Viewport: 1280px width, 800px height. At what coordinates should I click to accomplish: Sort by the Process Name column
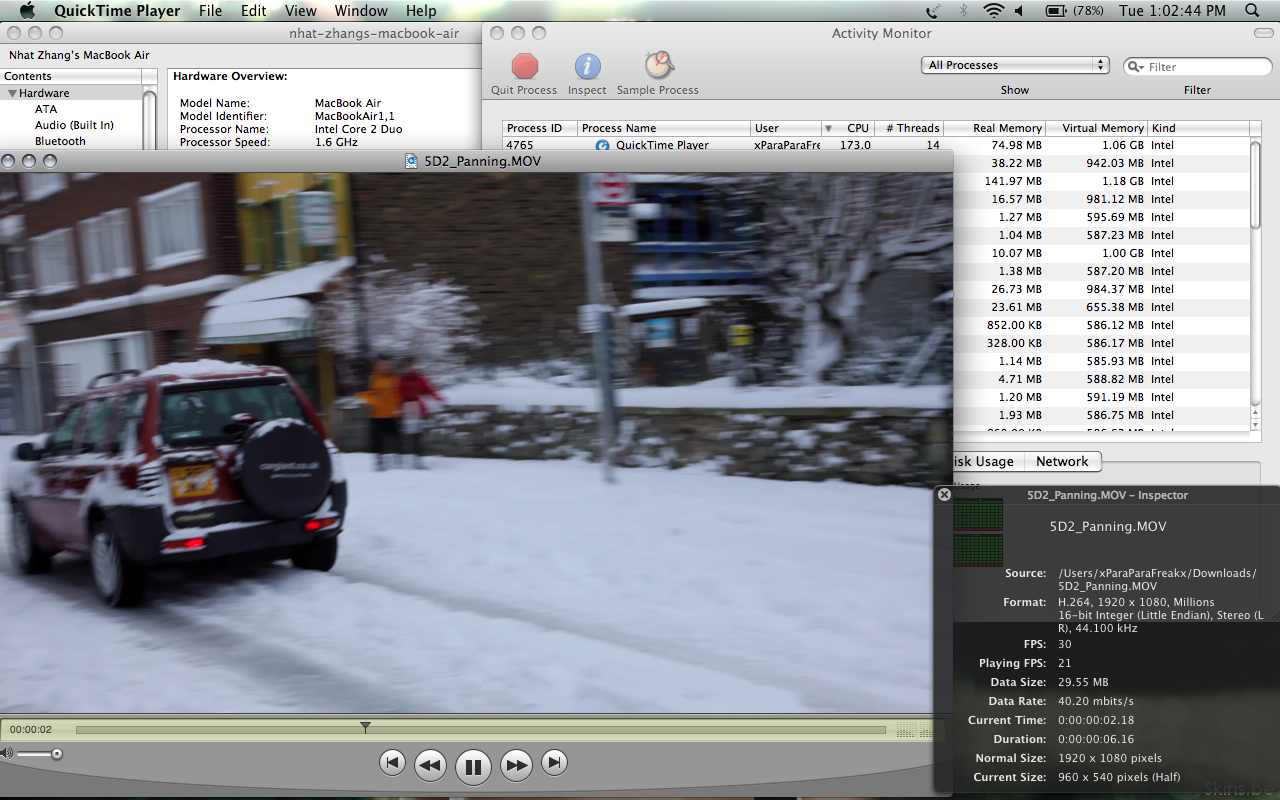[x=664, y=128]
